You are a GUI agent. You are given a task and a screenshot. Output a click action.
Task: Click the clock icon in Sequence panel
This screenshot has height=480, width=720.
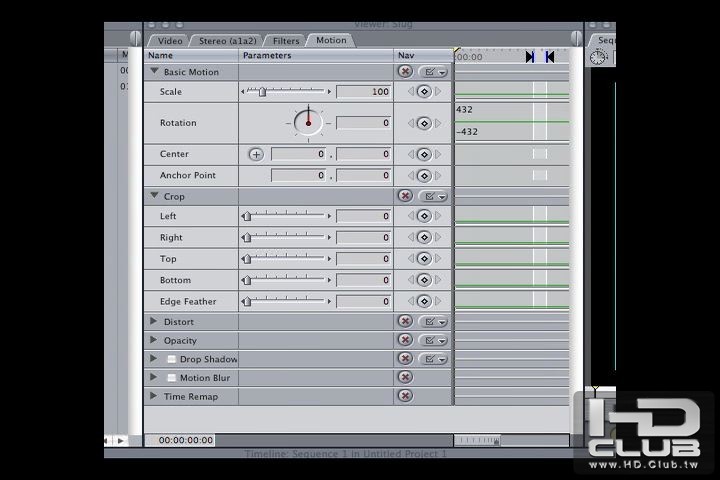pos(599,57)
